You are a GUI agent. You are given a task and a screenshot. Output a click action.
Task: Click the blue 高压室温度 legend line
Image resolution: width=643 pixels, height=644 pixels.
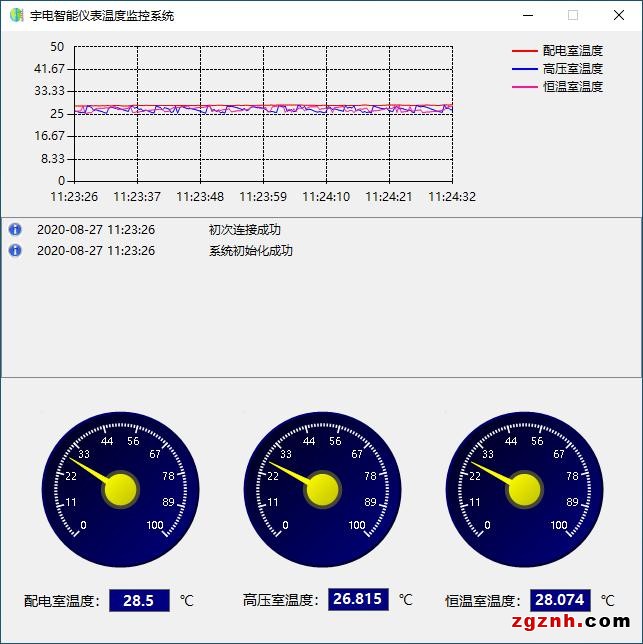point(524,69)
